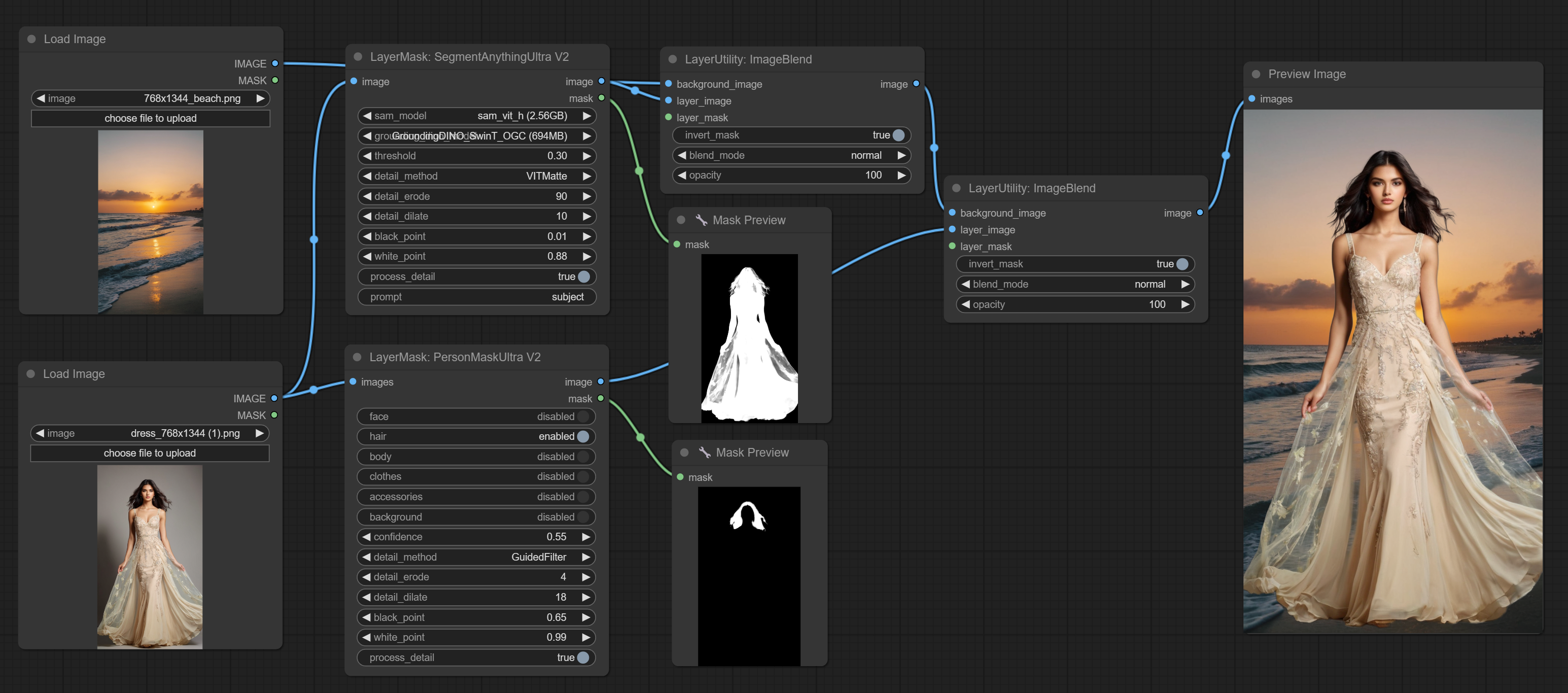The width and height of the screenshot is (1568, 693).
Task: Open the VITMatte detail_method combo in SegmentAnythingUltra
Action: [x=477, y=176]
